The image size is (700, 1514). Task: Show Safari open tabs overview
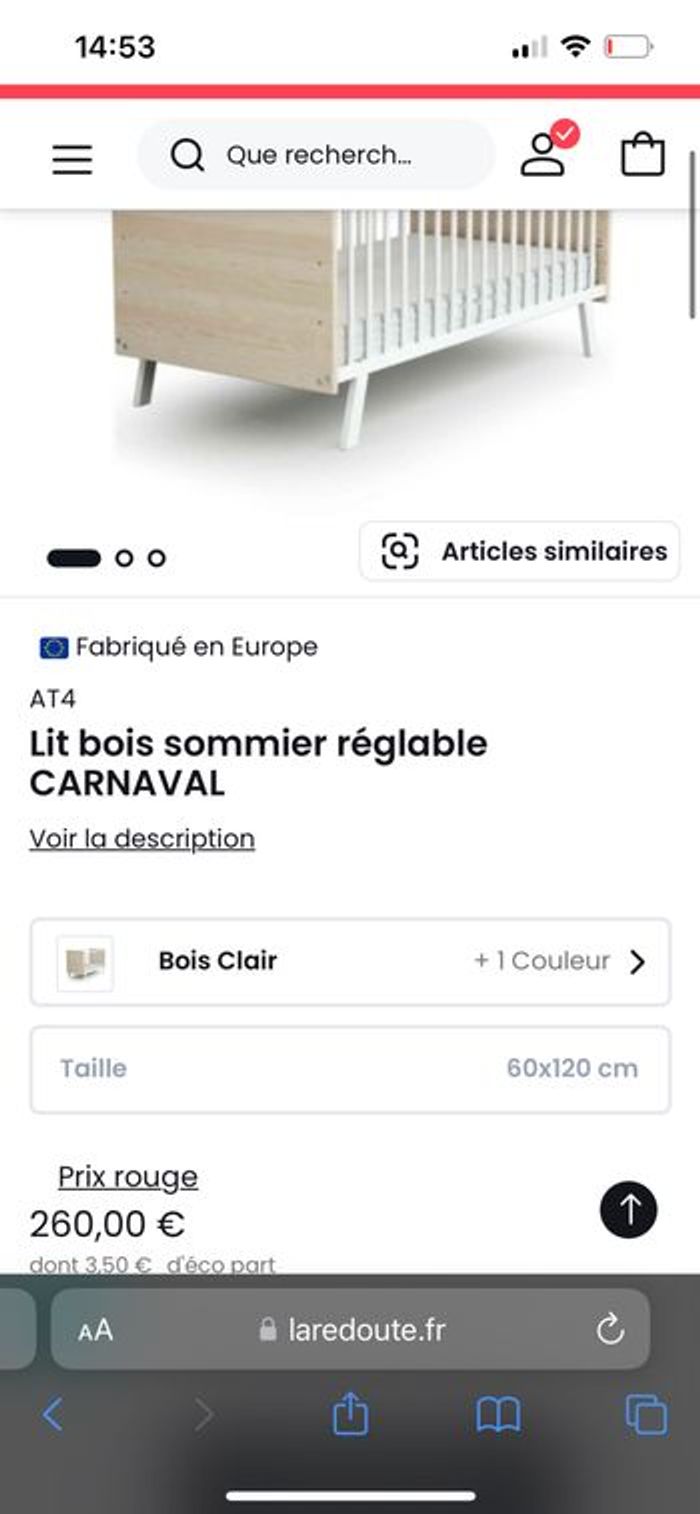(x=646, y=1414)
